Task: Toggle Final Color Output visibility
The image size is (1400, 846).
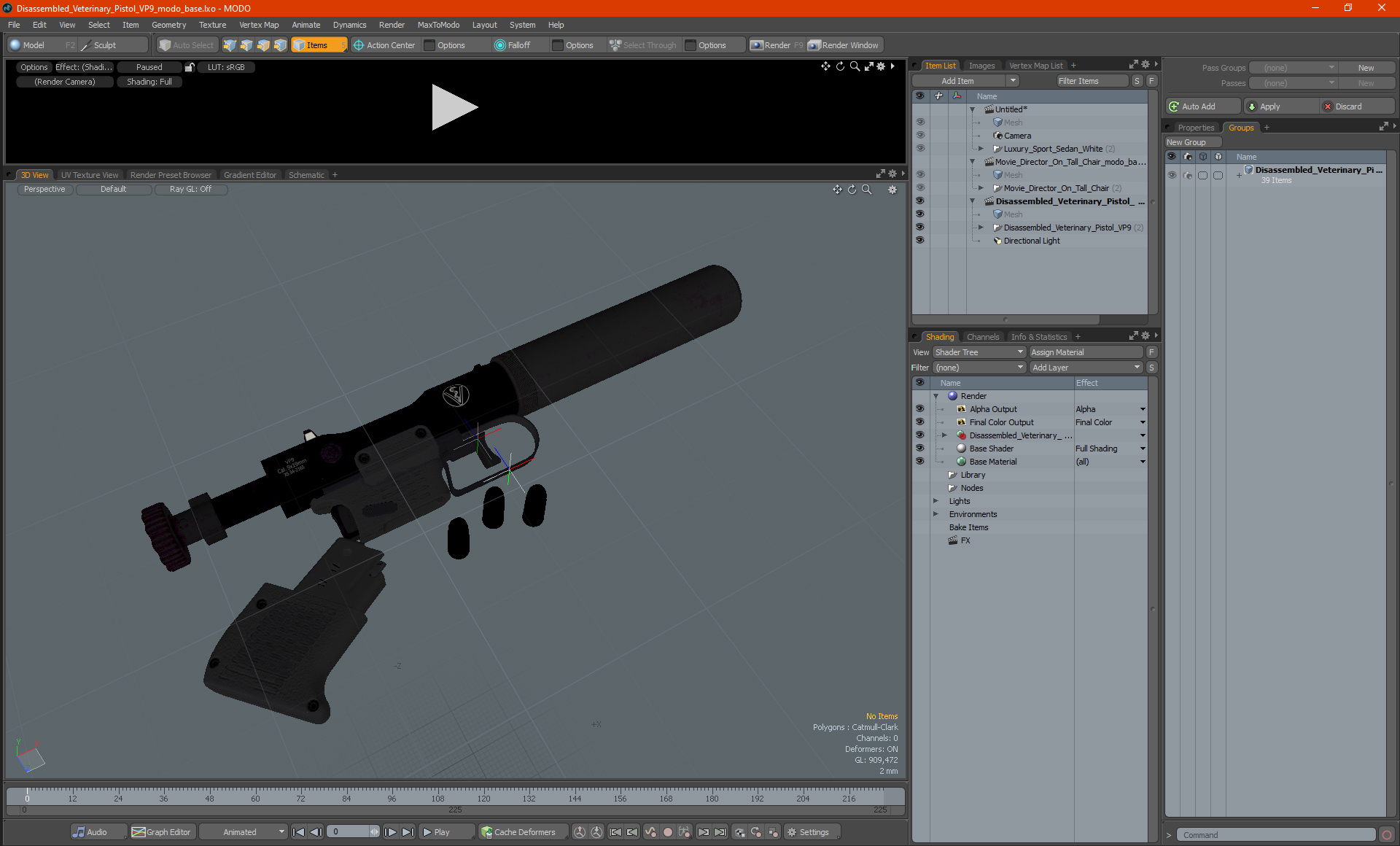Action: 919,422
